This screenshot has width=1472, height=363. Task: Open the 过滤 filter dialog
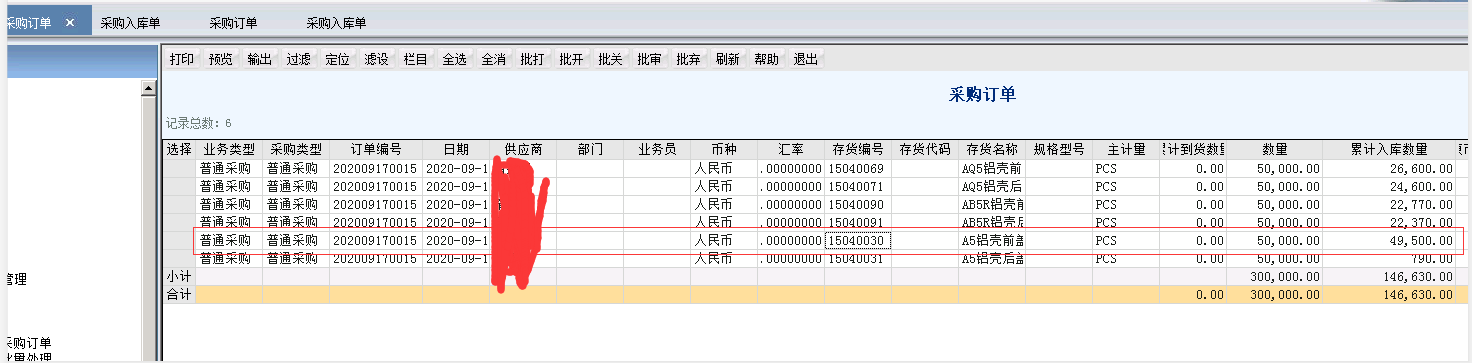[299, 60]
